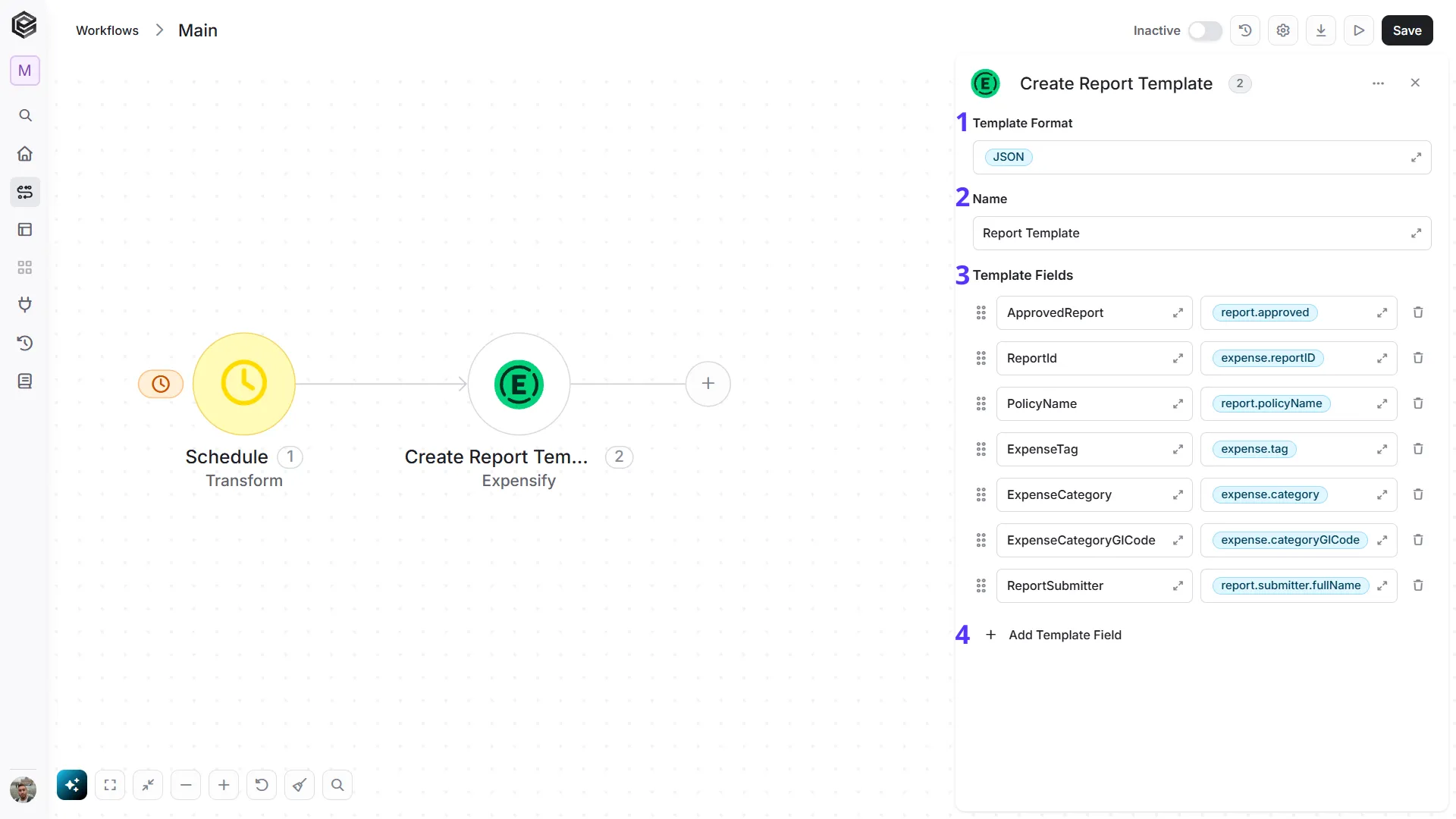Open the M workspace switcher

(x=25, y=71)
